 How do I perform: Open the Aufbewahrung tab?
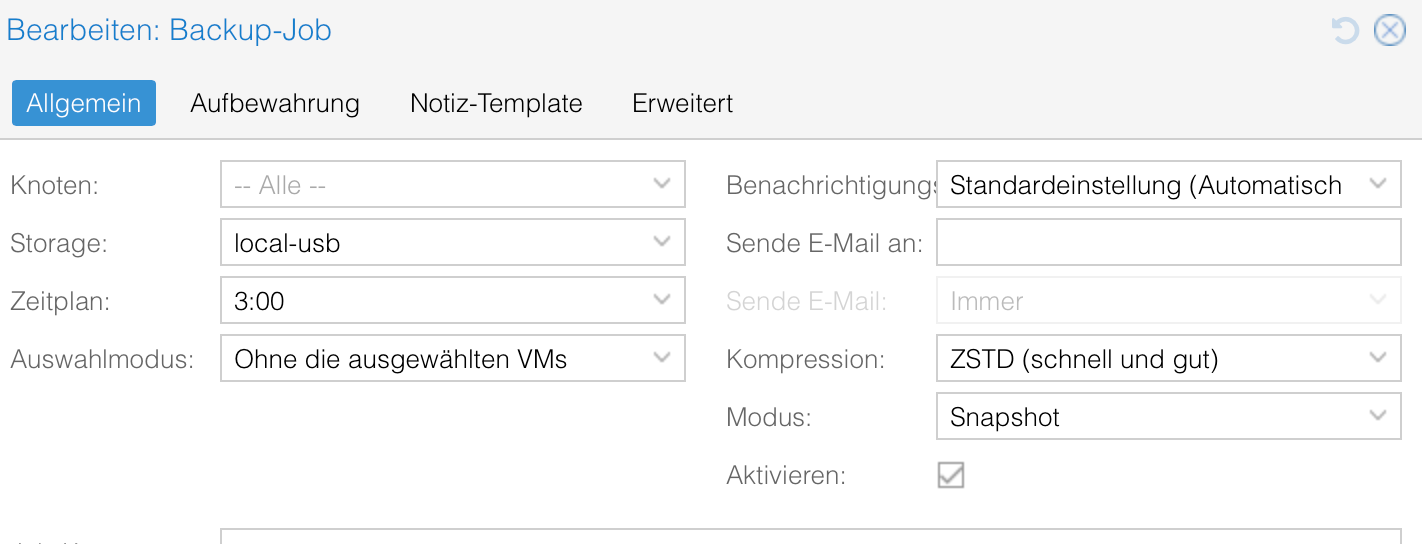(x=275, y=103)
